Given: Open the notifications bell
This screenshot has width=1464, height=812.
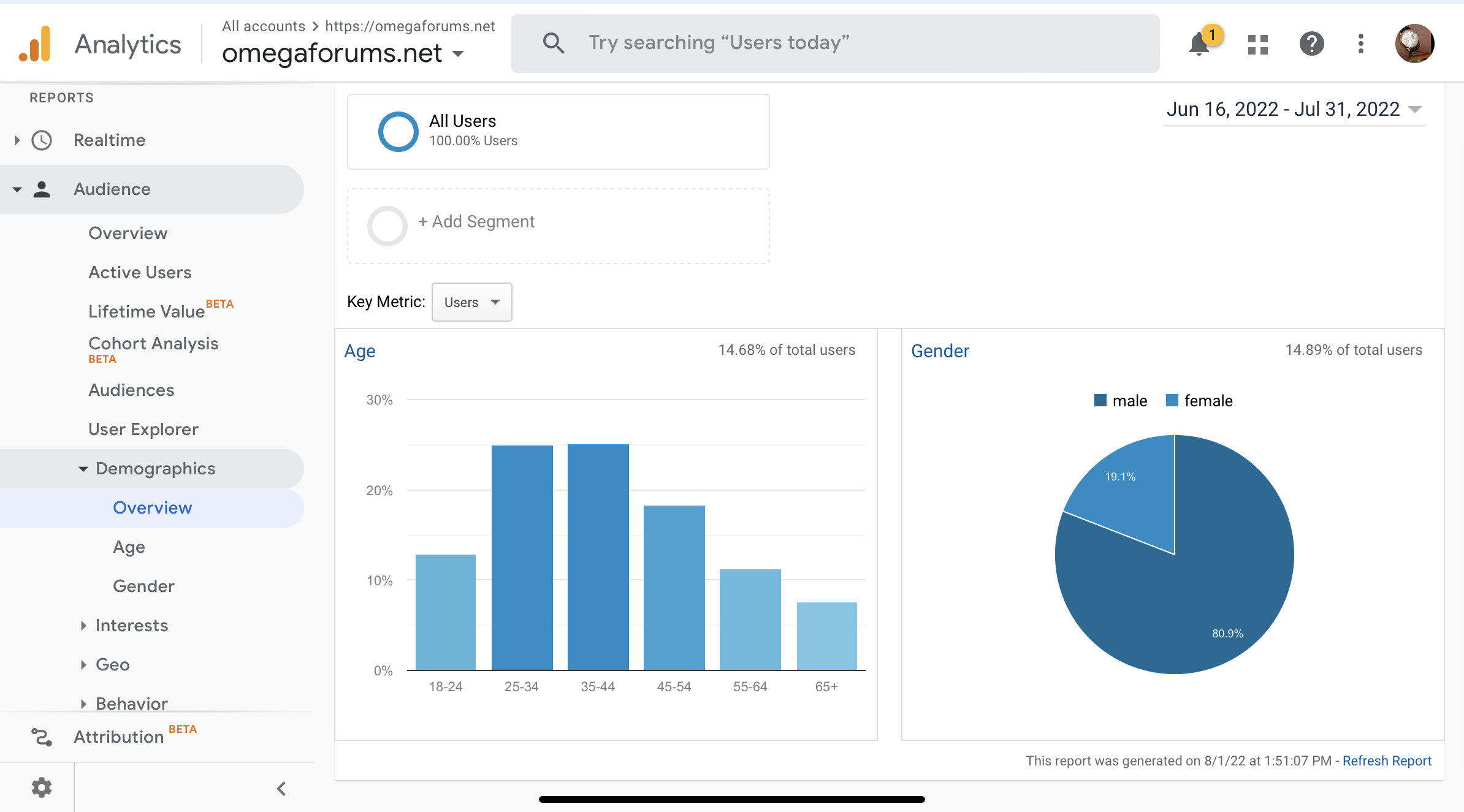Looking at the screenshot, I should pos(1199,44).
